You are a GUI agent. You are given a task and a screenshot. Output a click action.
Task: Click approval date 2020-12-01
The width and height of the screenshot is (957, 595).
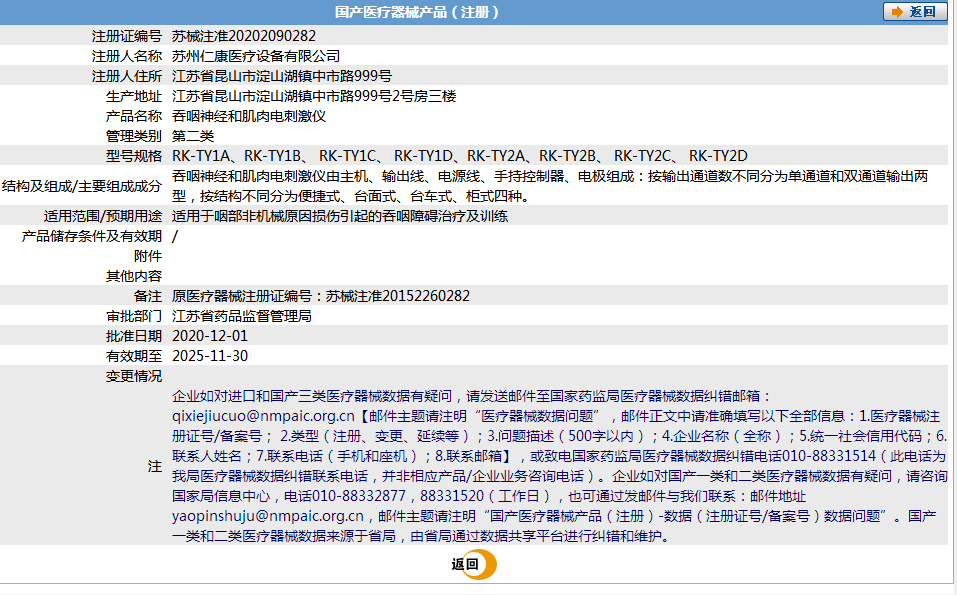pyautogui.click(x=210, y=336)
